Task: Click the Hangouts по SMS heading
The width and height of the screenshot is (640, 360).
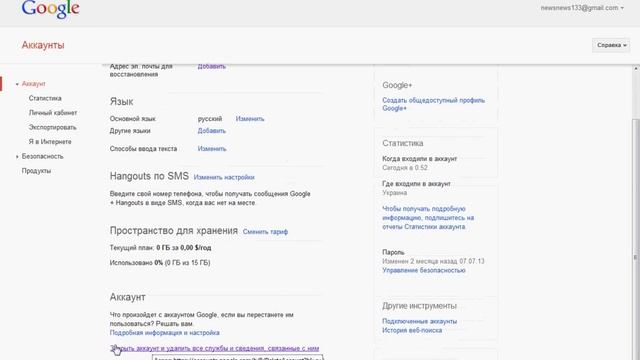Action: (x=149, y=176)
